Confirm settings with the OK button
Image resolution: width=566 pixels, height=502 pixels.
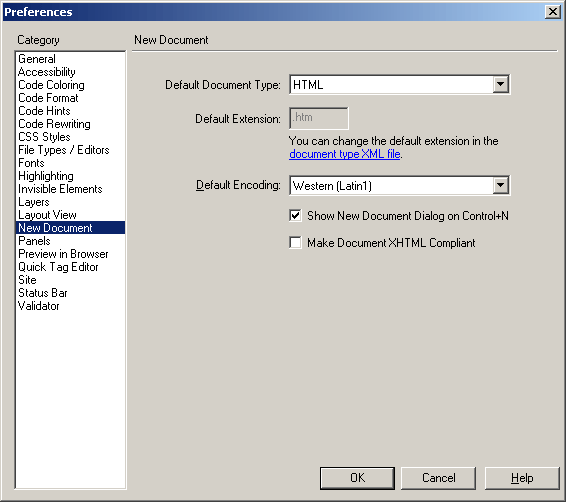click(x=357, y=478)
